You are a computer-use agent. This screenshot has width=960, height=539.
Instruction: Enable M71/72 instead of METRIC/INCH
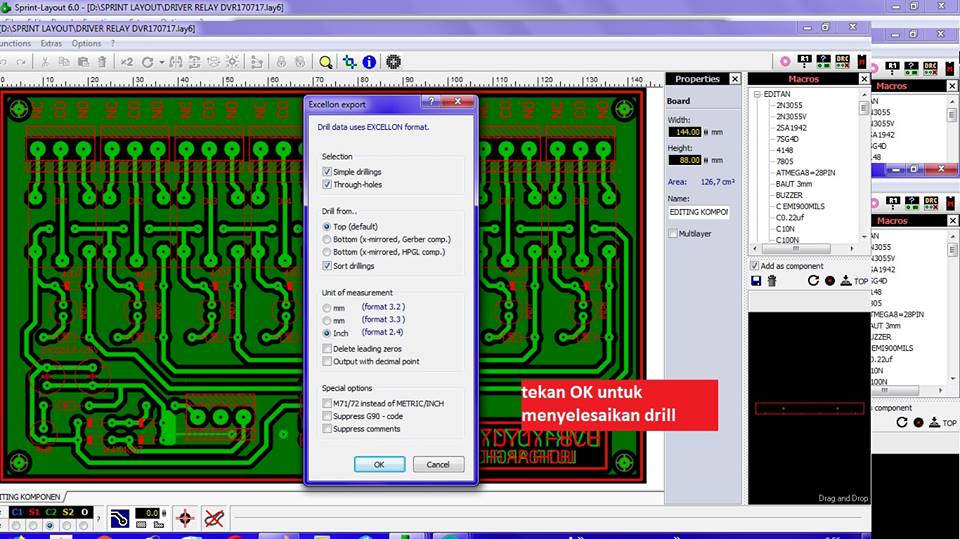click(x=327, y=404)
